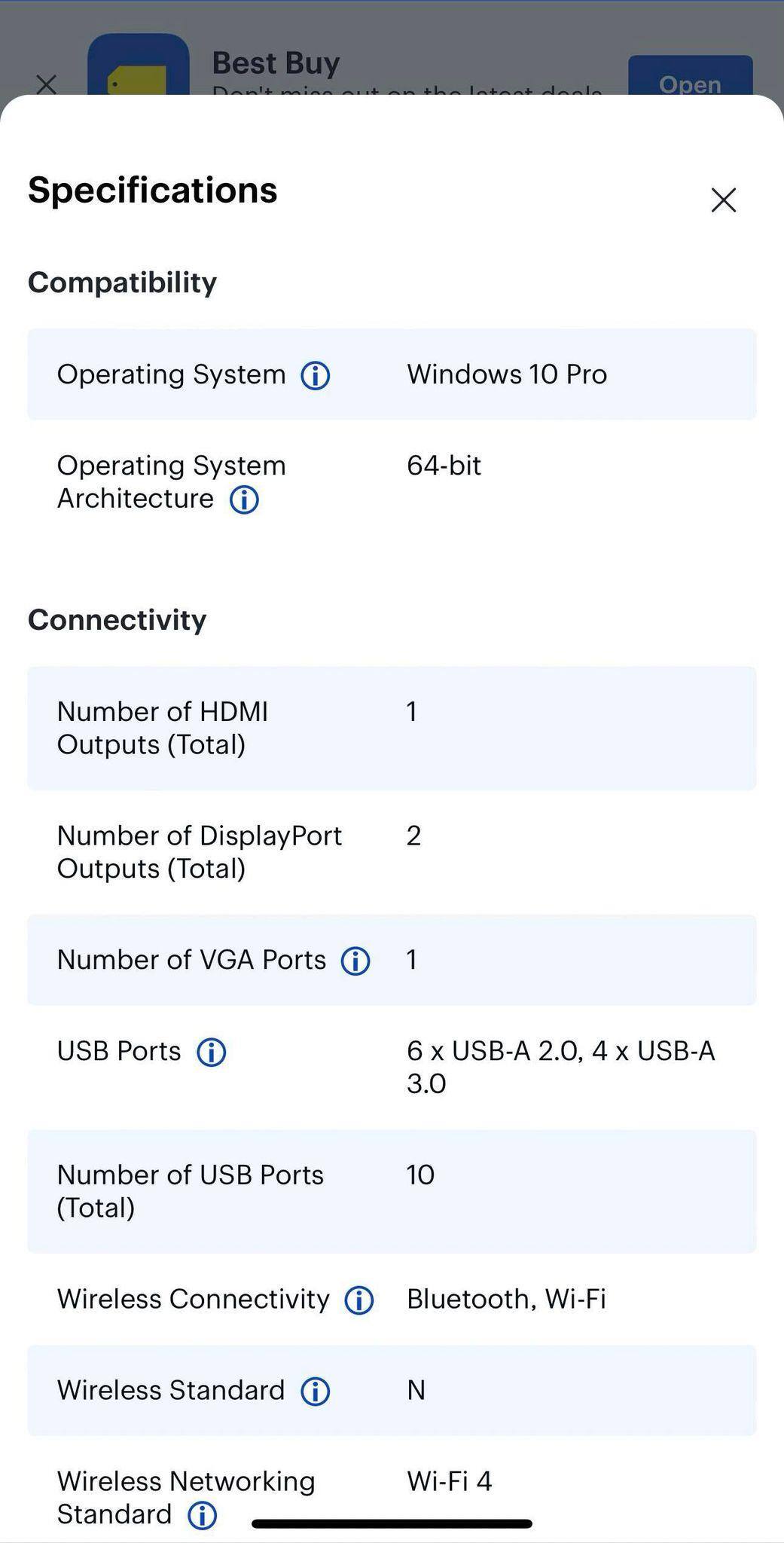View Wireless Connectivity info
This screenshot has width=784, height=1543.
[359, 1299]
